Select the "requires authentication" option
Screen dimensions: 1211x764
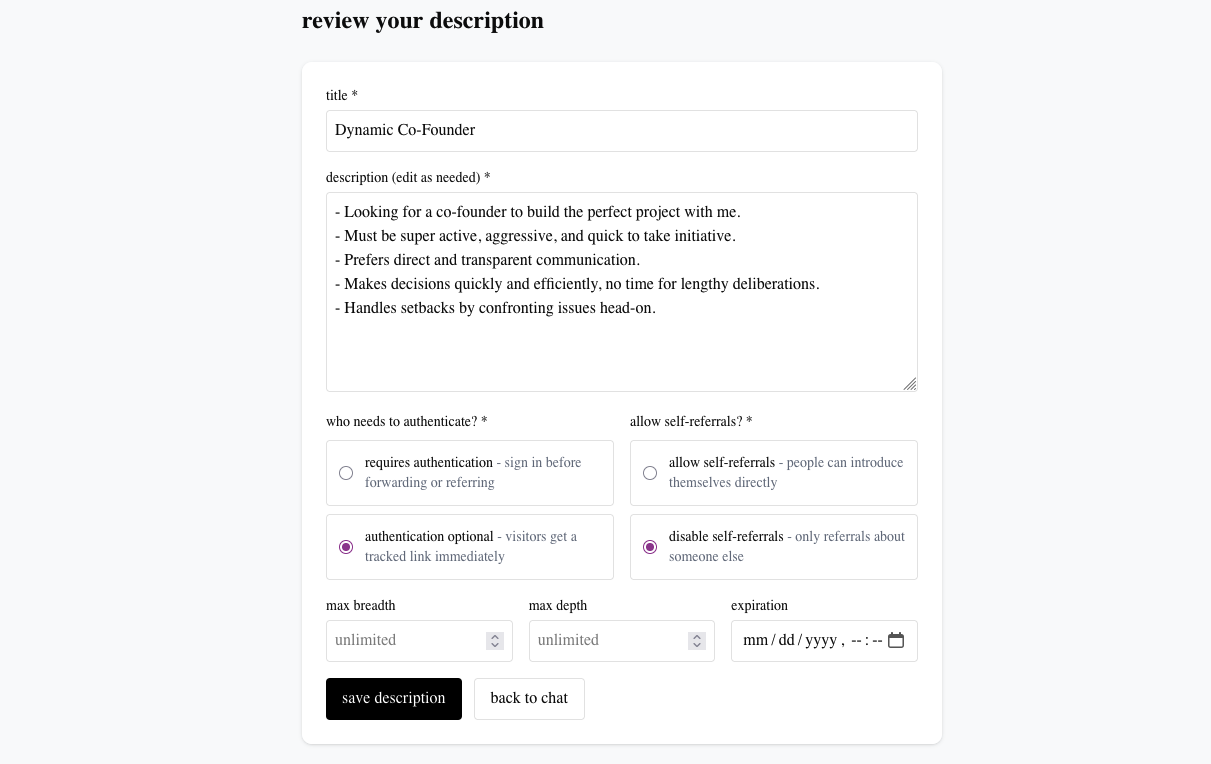point(346,473)
